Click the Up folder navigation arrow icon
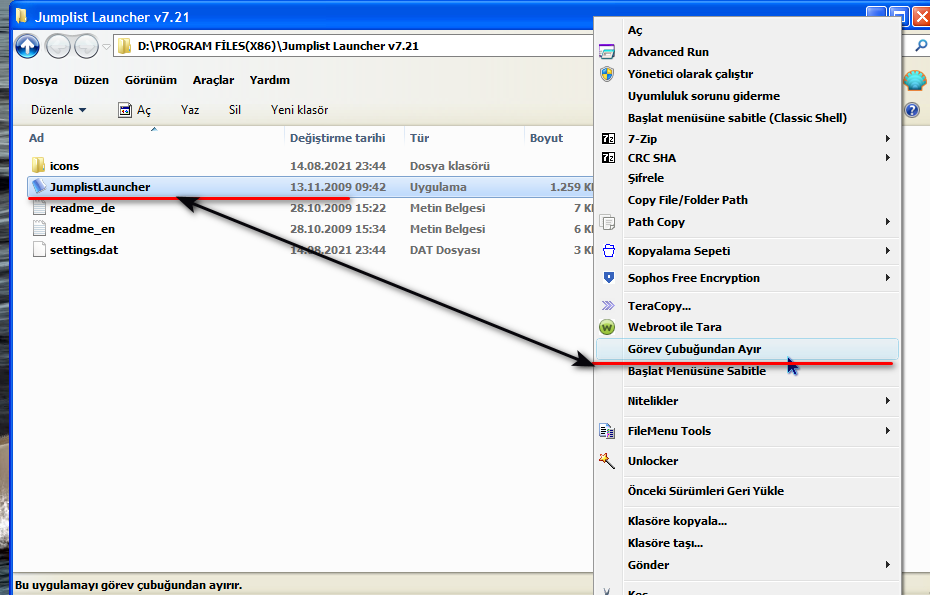Screen dimensions: 930x595 [27, 46]
